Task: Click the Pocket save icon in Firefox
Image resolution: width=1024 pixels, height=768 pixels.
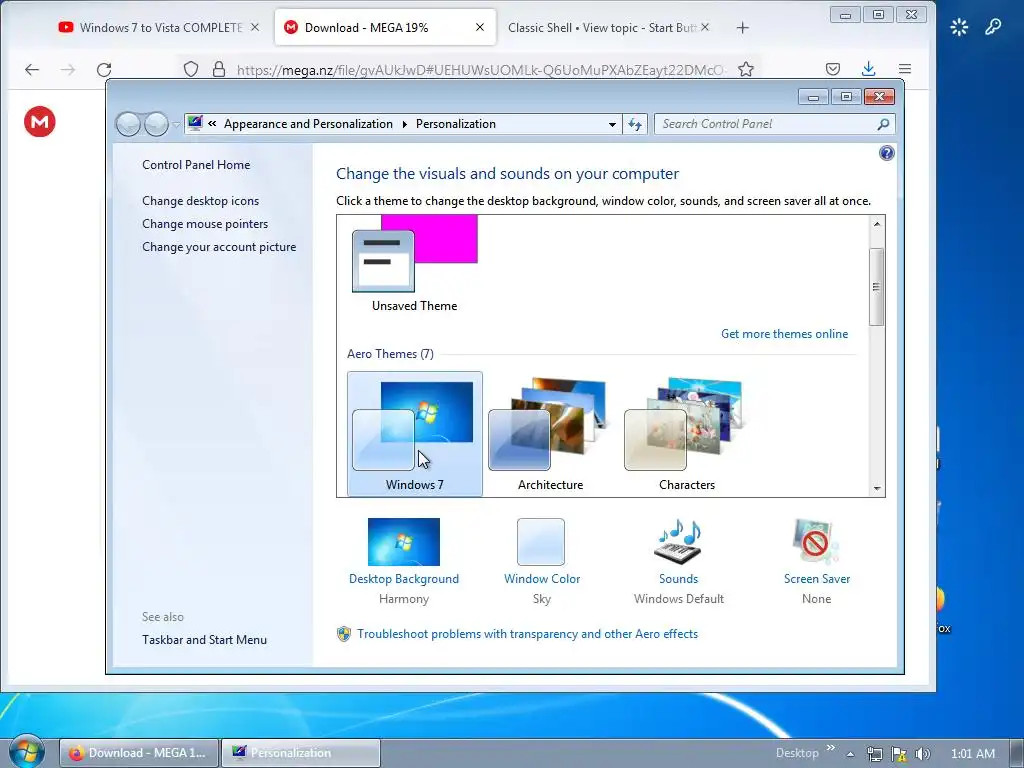Action: (x=833, y=69)
